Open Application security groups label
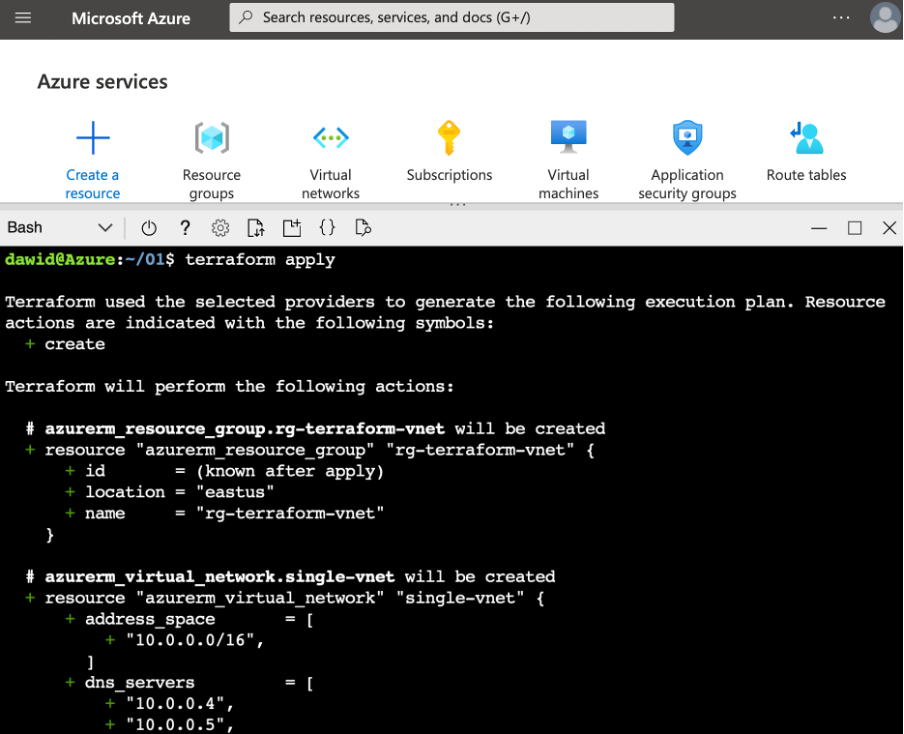This screenshot has height=734, width=904. pyautogui.click(x=687, y=184)
